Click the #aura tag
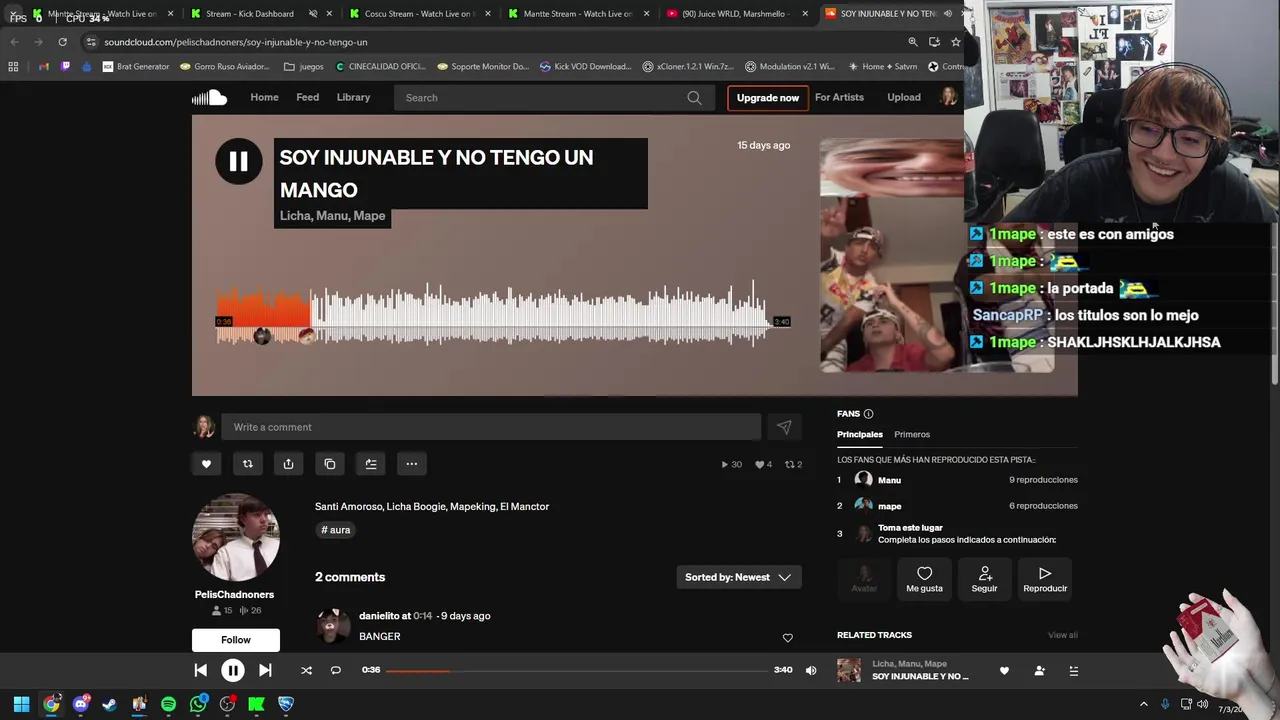Viewport: 1280px width, 720px height. pyautogui.click(x=335, y=530)
